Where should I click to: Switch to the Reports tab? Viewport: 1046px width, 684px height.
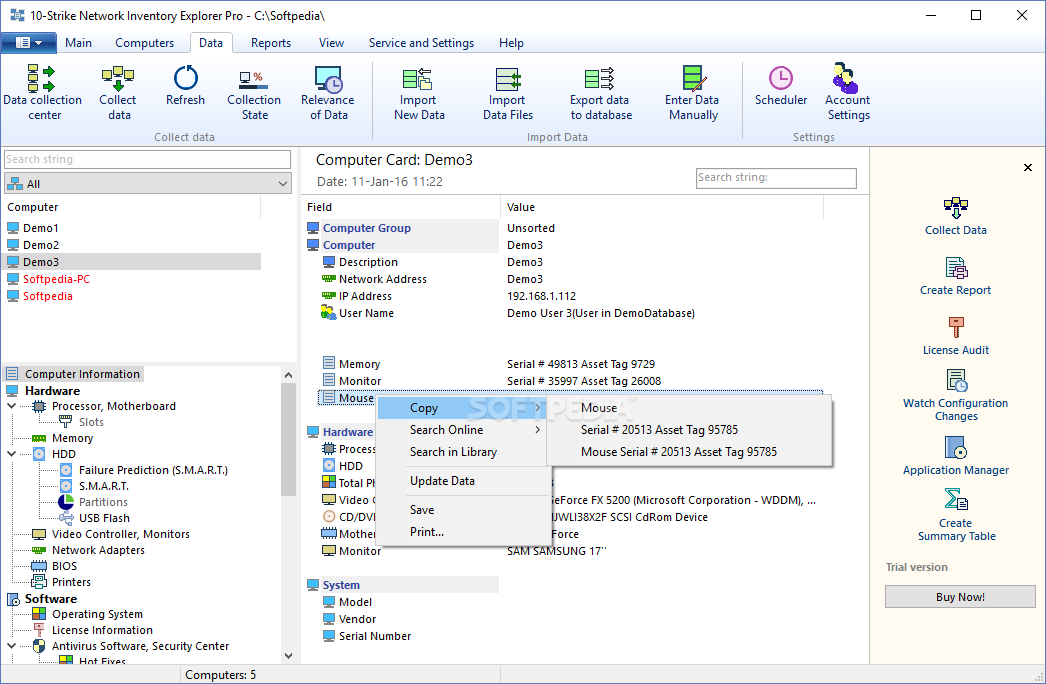(x=271, y=43)
